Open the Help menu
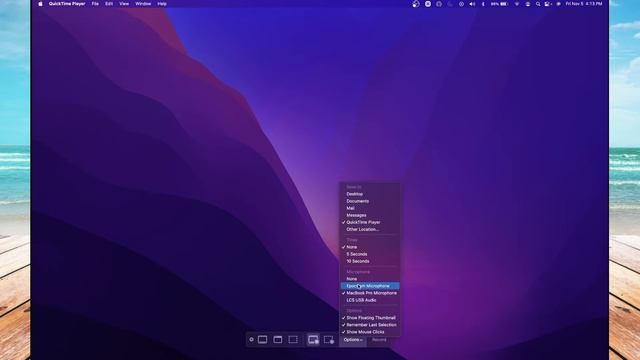Screen dimensions: 640x360 pos(162,4)
